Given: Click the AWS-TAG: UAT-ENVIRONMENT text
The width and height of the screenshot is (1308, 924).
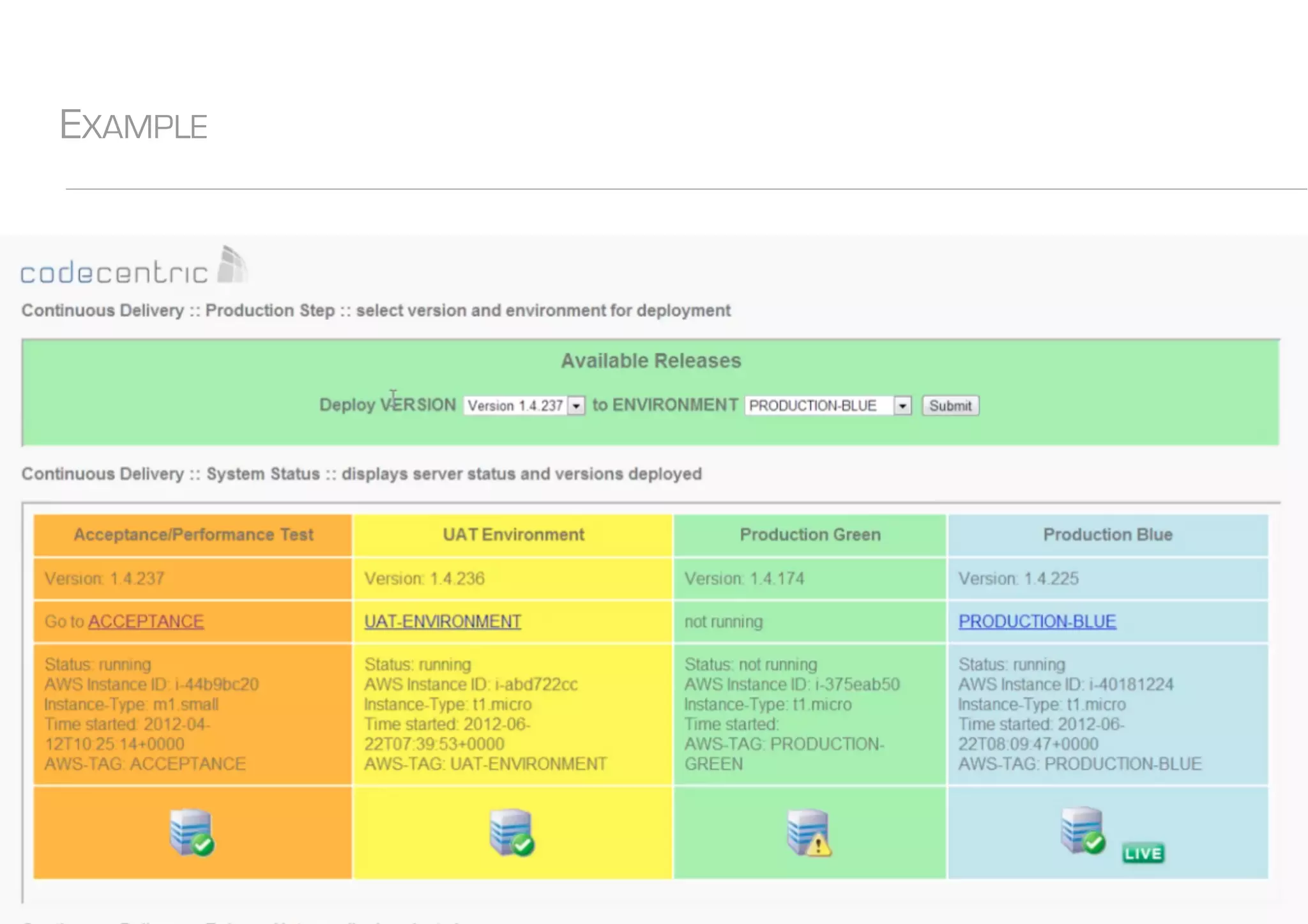Looking at the screenshot, I should [x=485, y=764].
